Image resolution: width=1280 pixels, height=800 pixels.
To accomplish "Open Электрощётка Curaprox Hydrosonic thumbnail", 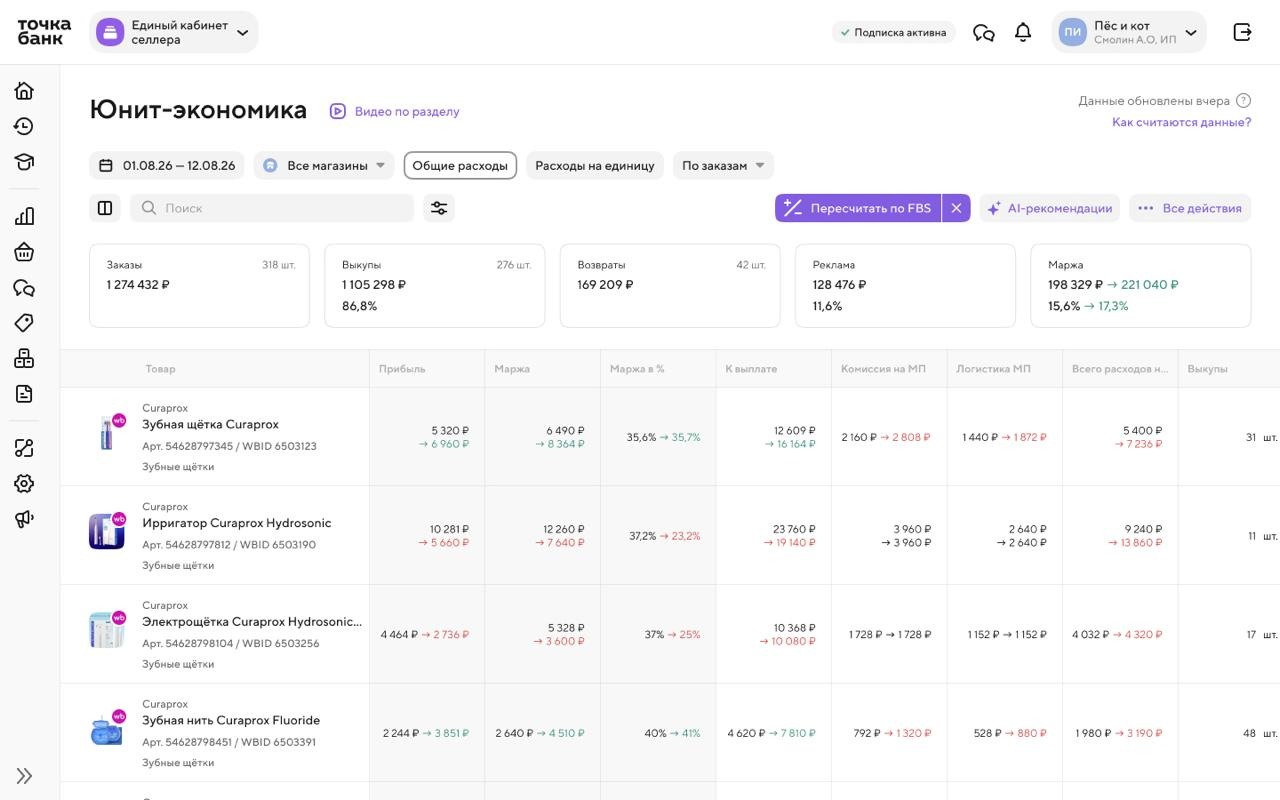I will pyautogui.click(x=107, y=631).
